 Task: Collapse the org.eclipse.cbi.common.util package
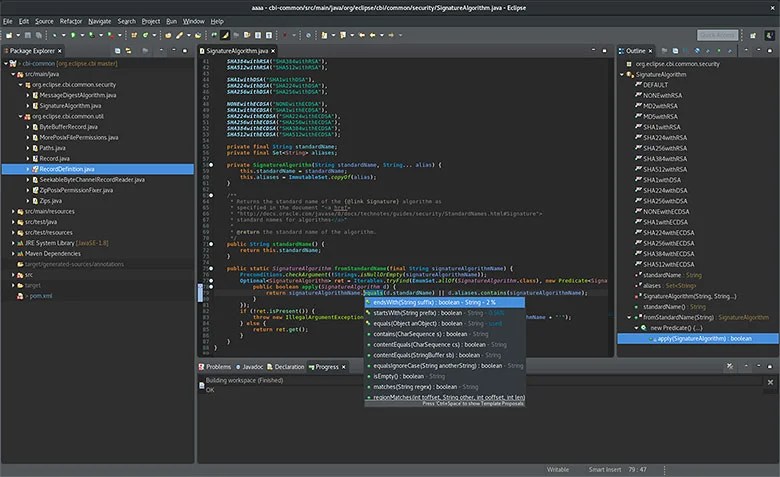[x=22, y=116]
